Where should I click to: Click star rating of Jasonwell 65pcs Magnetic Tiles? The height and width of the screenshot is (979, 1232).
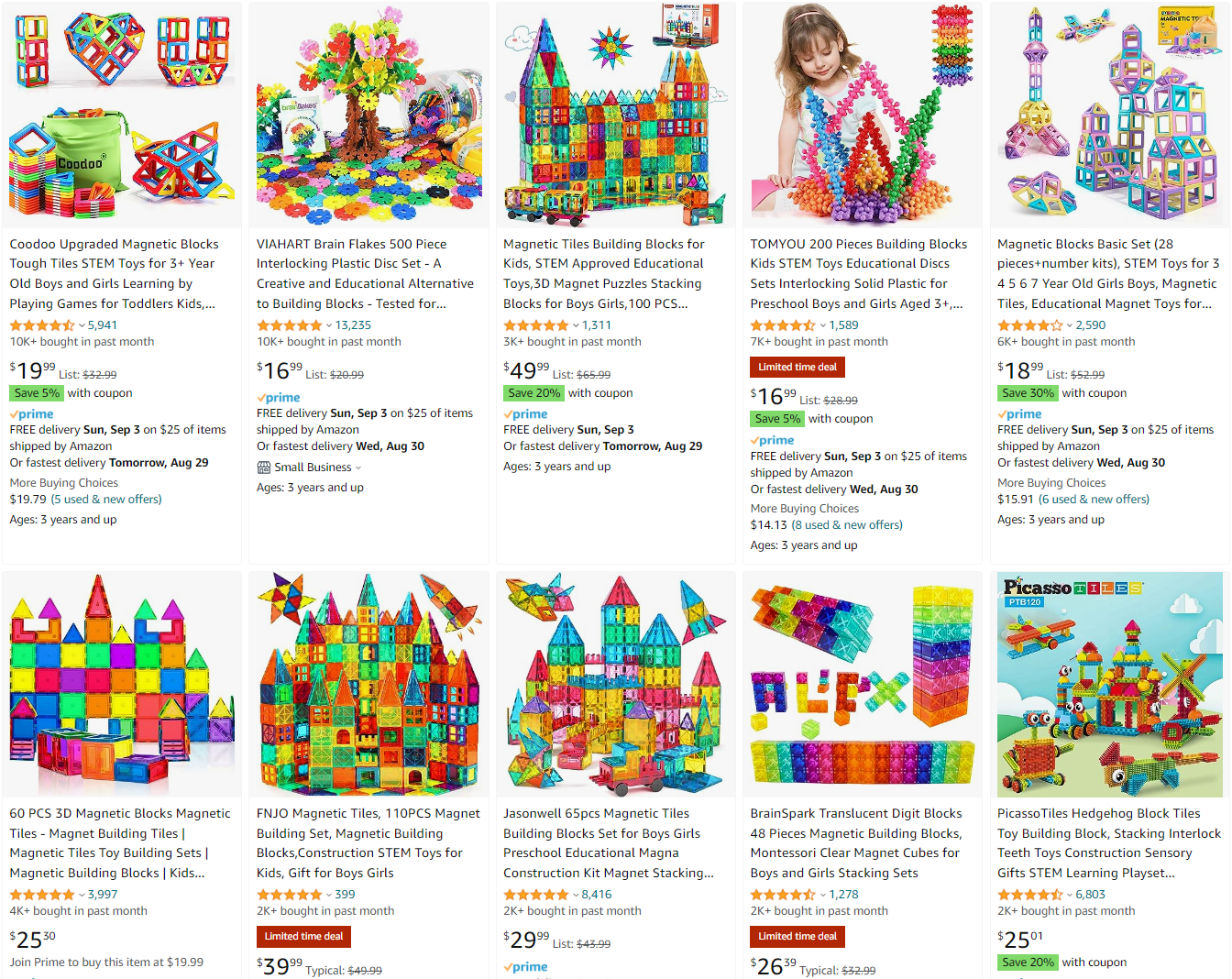536,895
